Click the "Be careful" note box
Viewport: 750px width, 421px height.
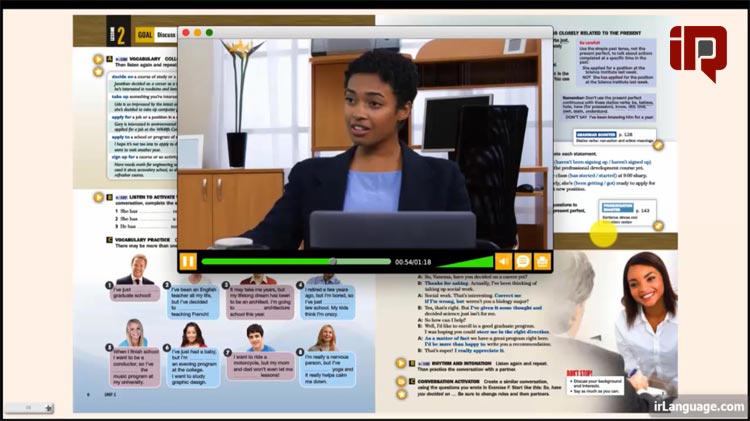point(616,62)
